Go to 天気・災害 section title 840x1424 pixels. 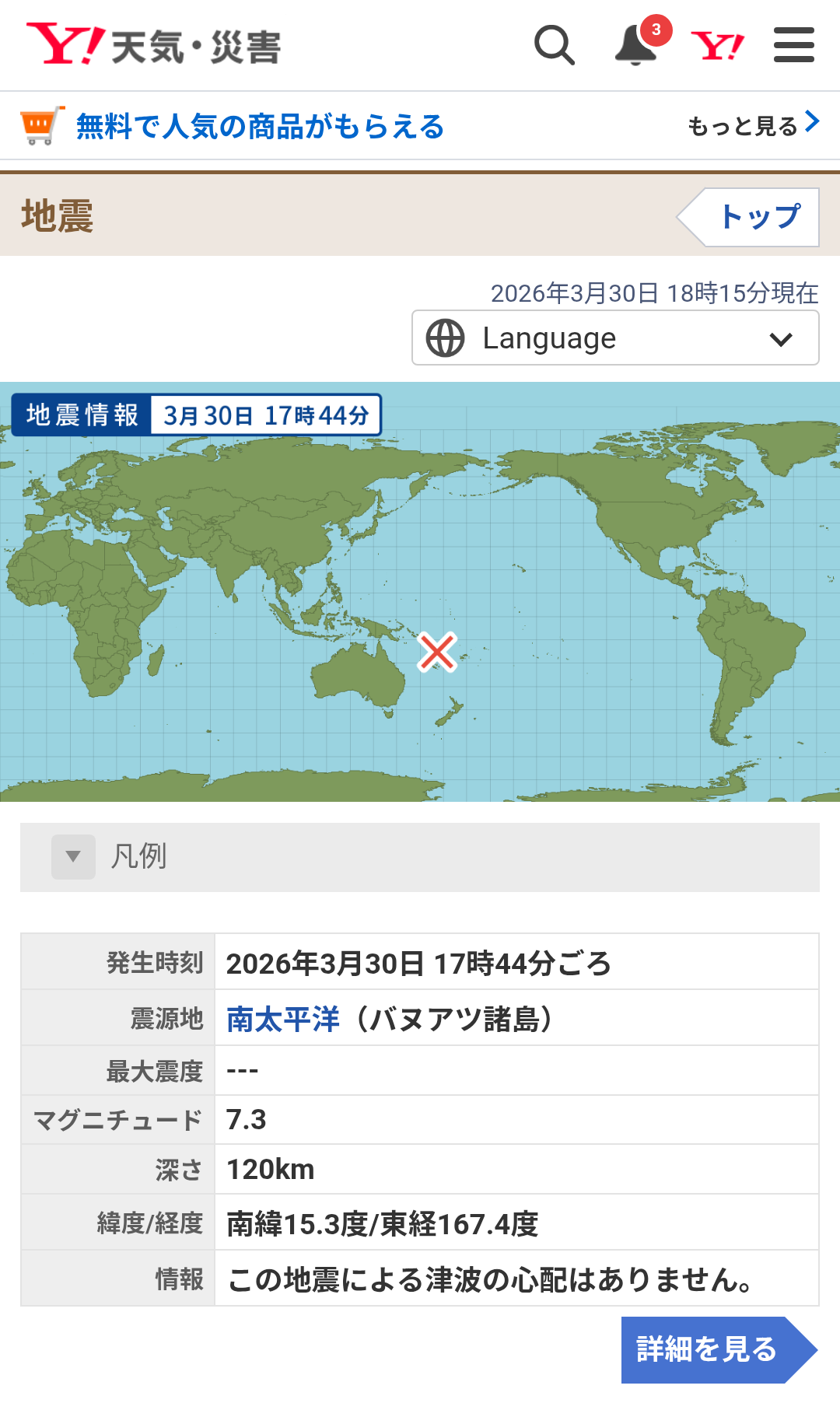195,47
